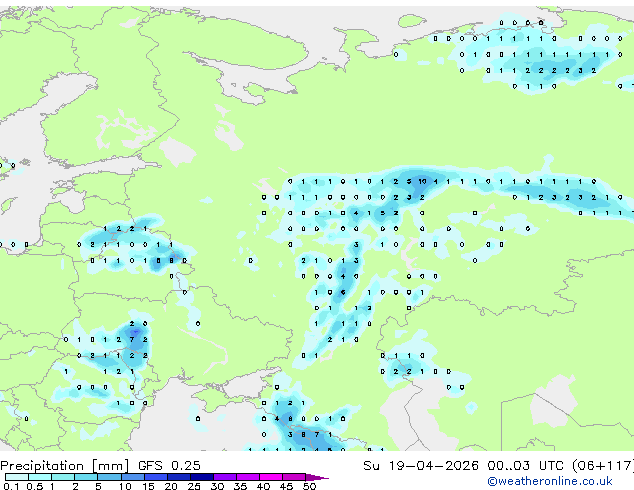Screen dimensions: 634x490
Task: Click the 'Su 19-04-2026' date text
Action: click(421, 466)
